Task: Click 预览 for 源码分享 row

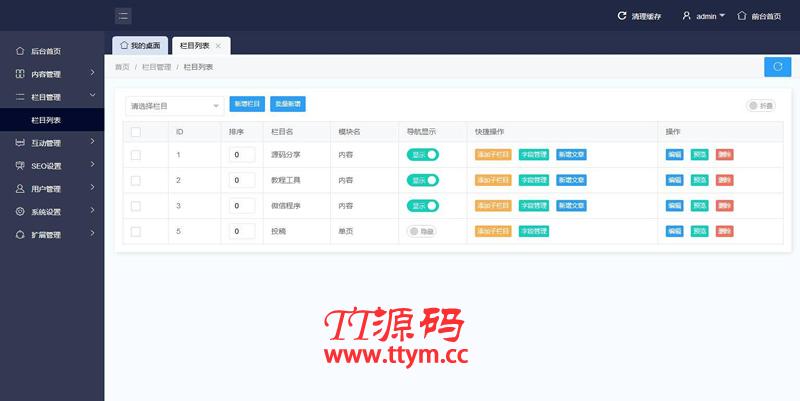Action: click(x=699, y=155)
